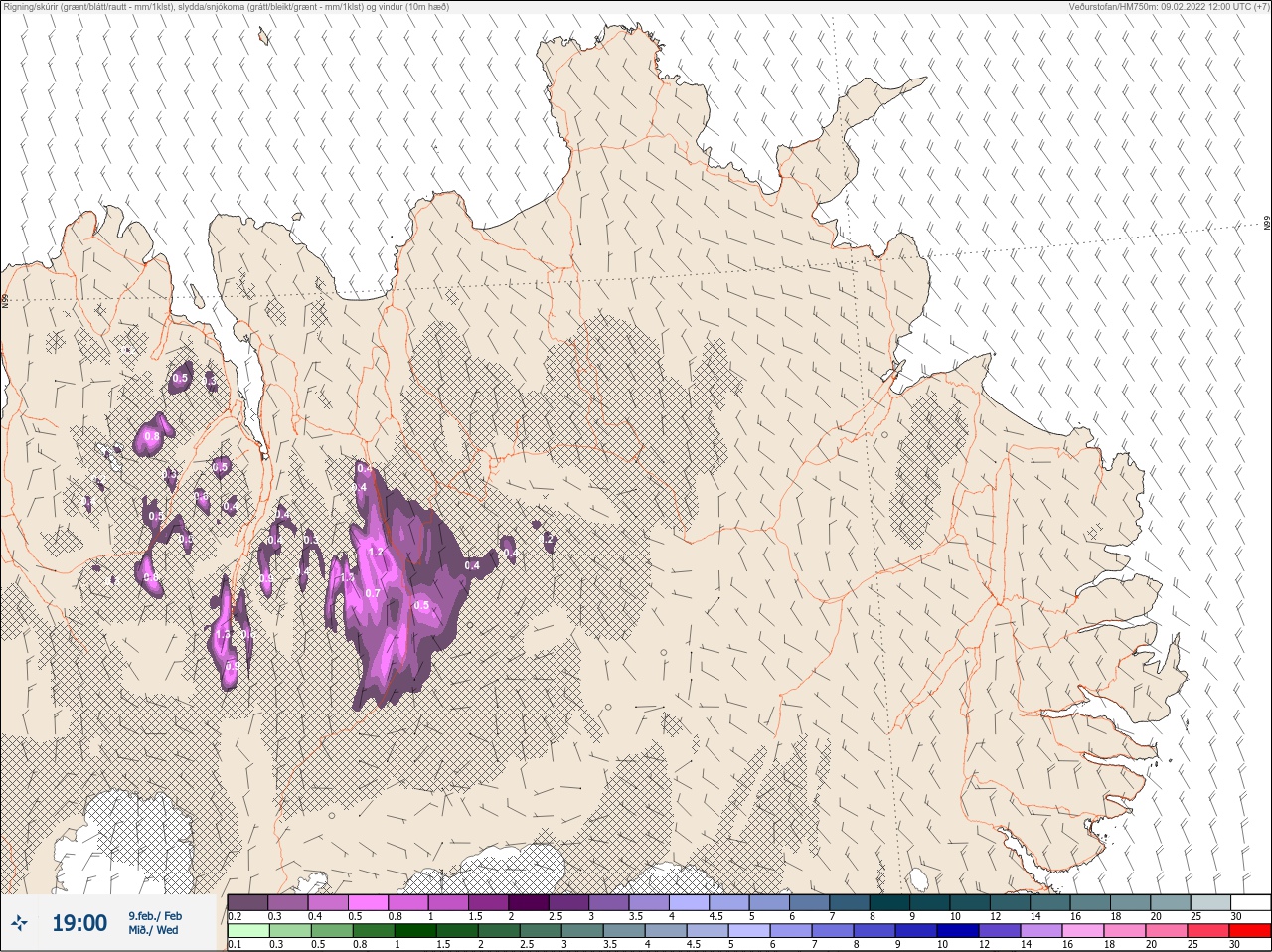Viewport: 1272px width, 952px height.
Task: Click the N66 latitude label at the left edge
Action: 5,300
